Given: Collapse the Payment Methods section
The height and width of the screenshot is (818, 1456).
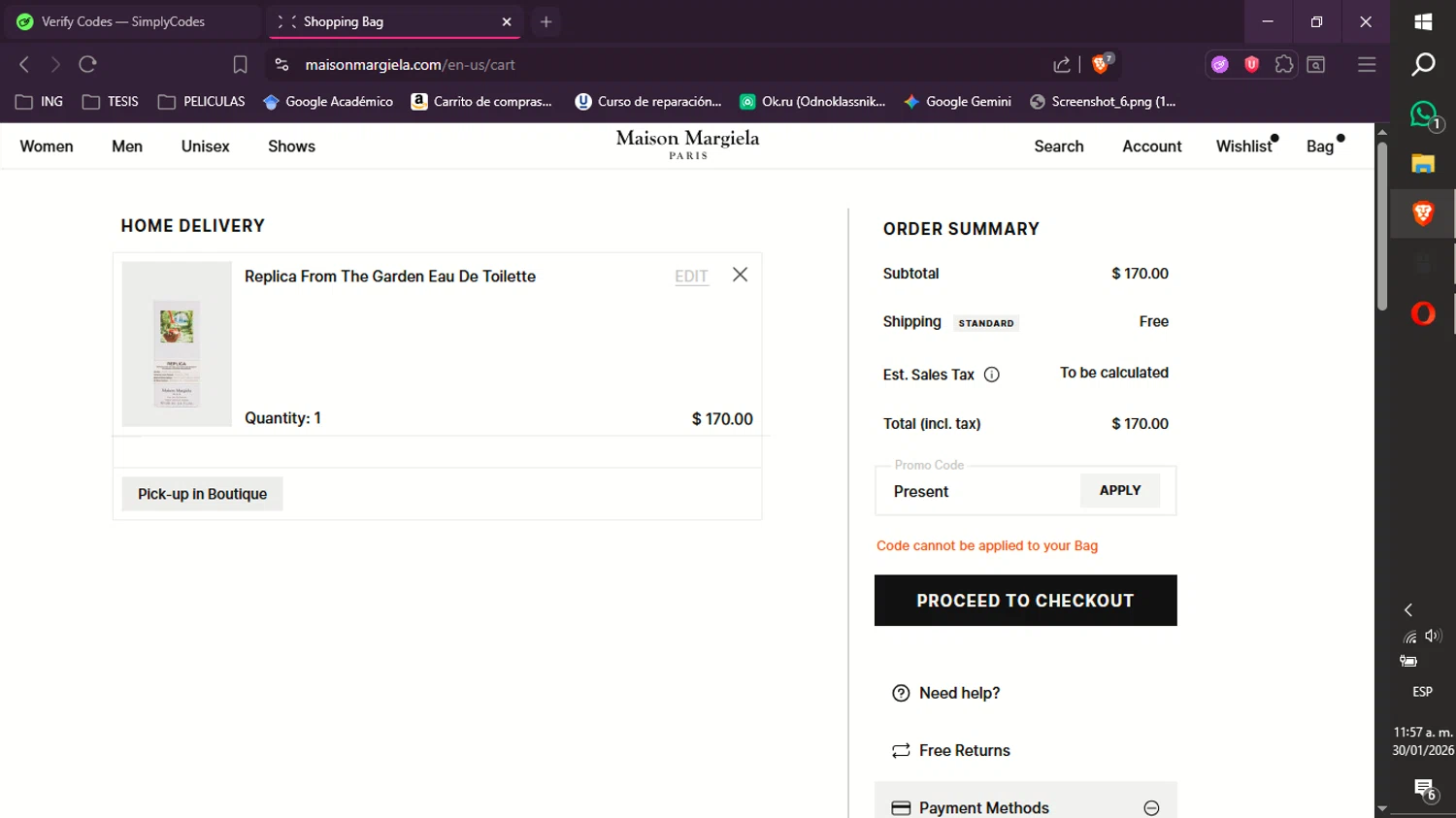Looking at the screenshot, I should (x=1151, y=807).
